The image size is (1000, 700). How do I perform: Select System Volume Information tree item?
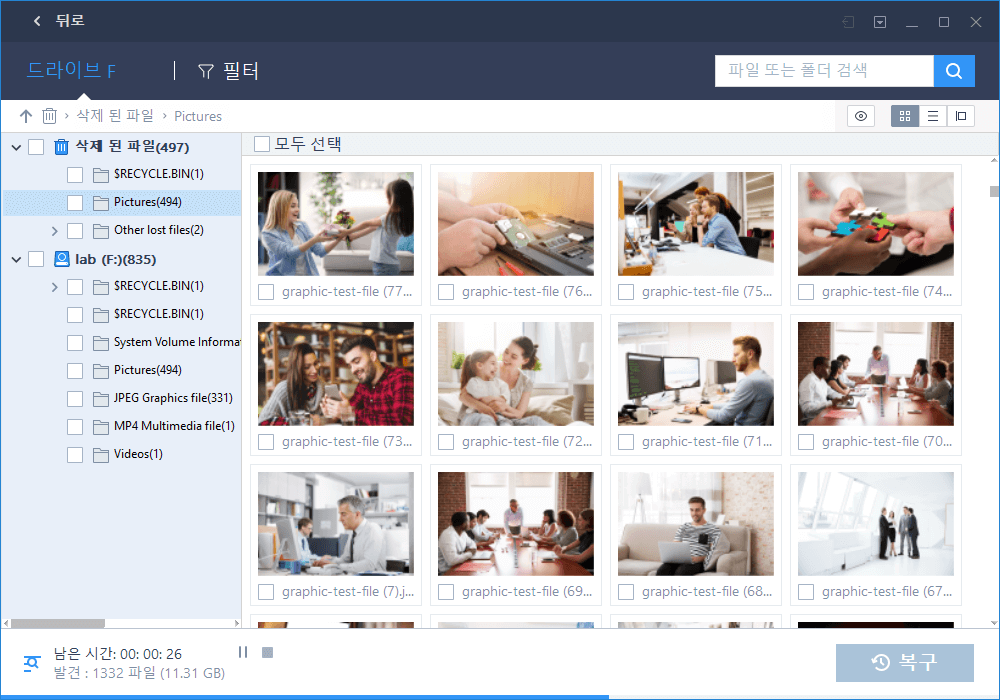click(177, 342)
